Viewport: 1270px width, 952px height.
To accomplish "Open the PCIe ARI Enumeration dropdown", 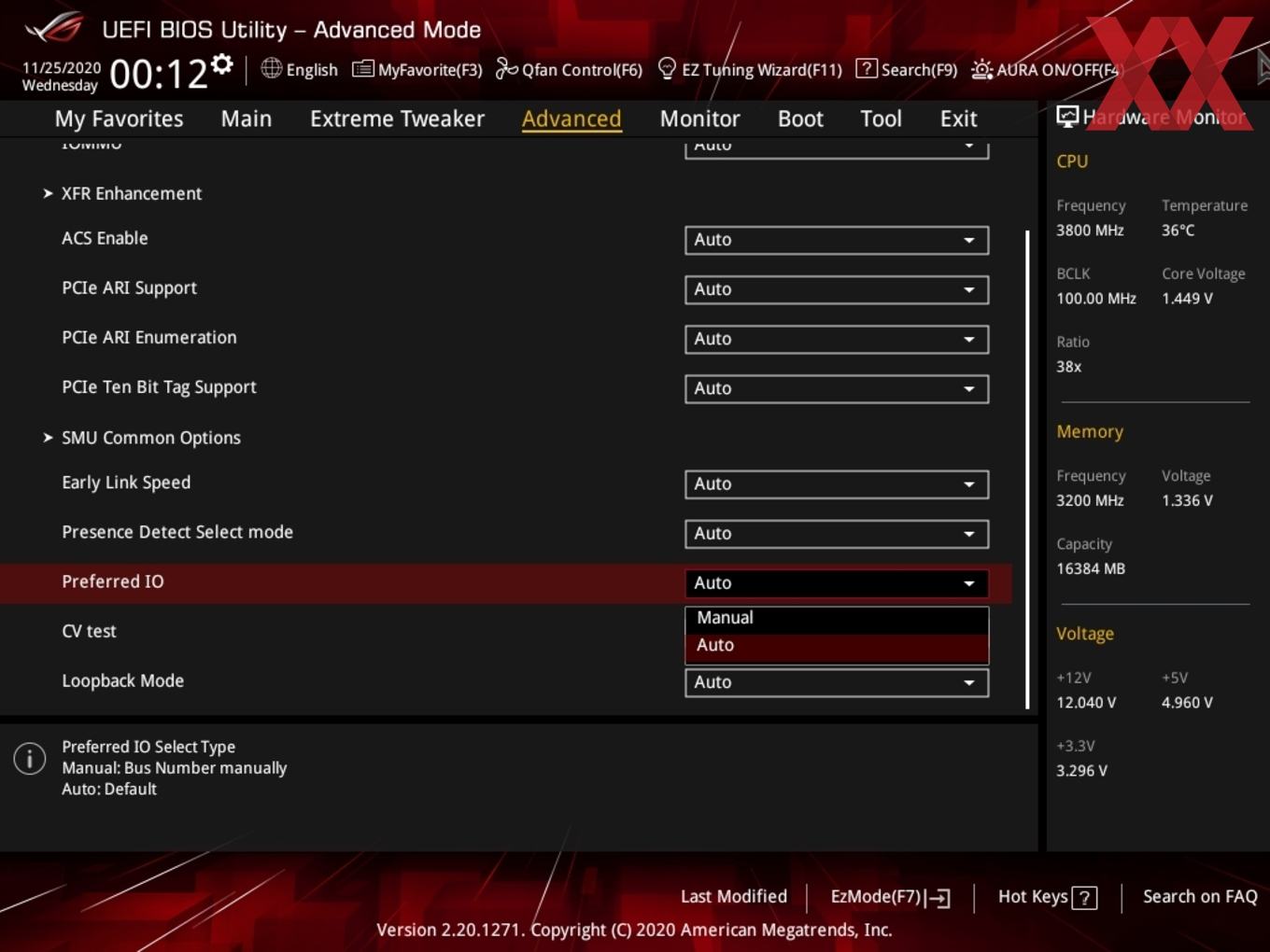I will click(837, 339).
